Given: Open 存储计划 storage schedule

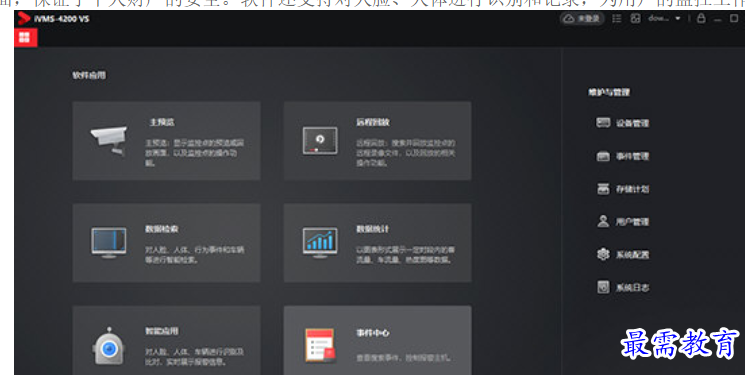Looking at the screenshot, I should tap(622, 189).
